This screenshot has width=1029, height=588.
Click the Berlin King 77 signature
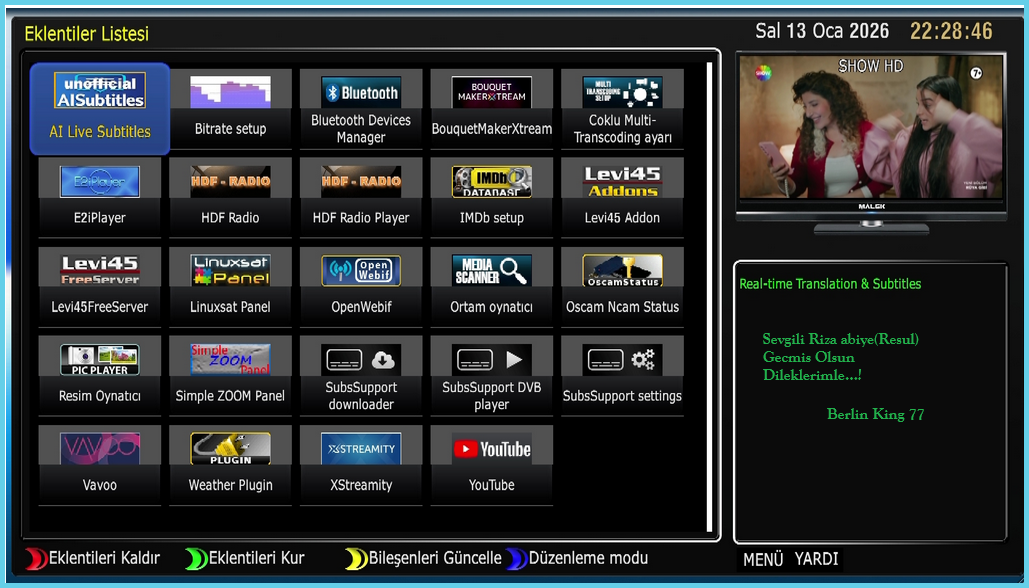click(875, 414)
